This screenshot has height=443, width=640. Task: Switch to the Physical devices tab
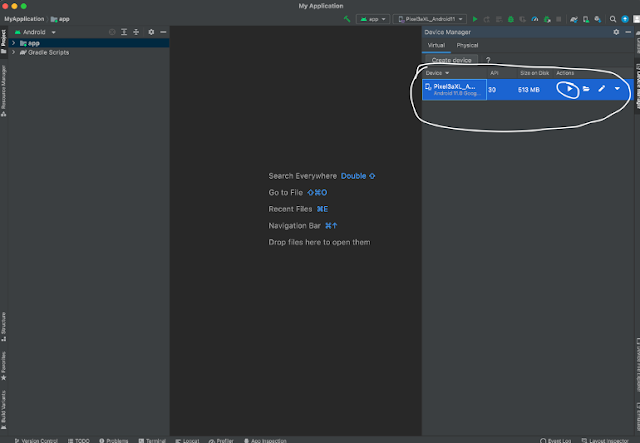(467, 45)
